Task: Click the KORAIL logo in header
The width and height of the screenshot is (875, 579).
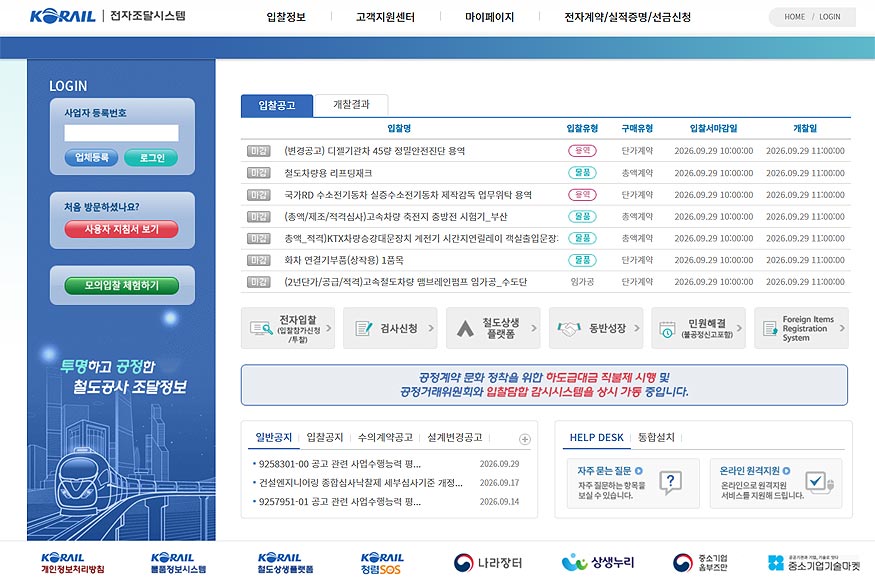Action: tap(62, 16)
